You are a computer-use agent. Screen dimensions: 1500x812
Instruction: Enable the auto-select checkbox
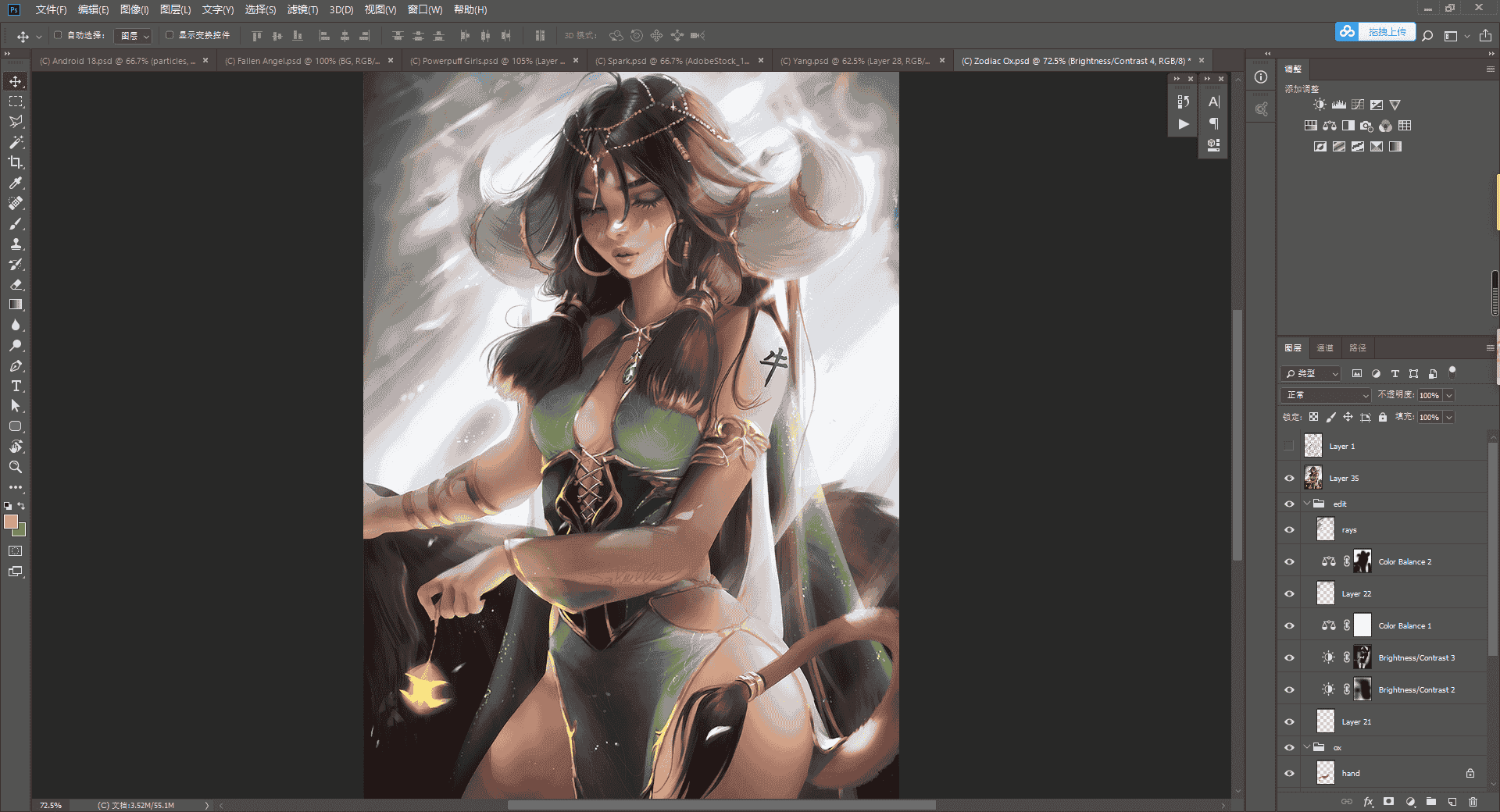click(58, 35)
